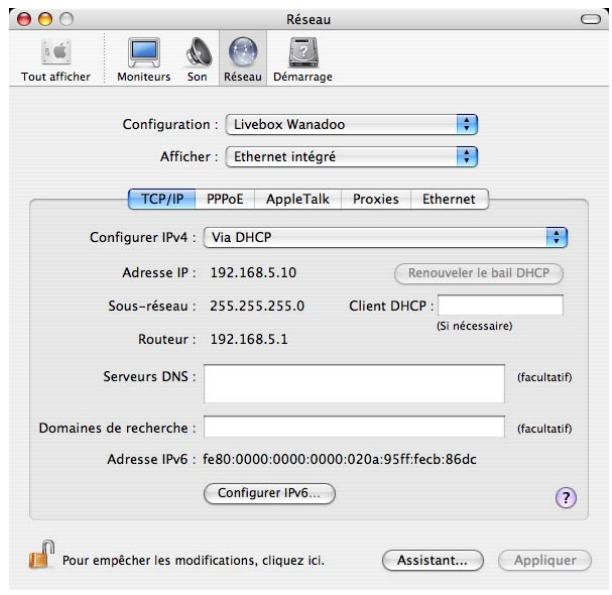The image size is (612, 595).
Task: Open the Tout afficher preferences icon
Action: point(56,61)
